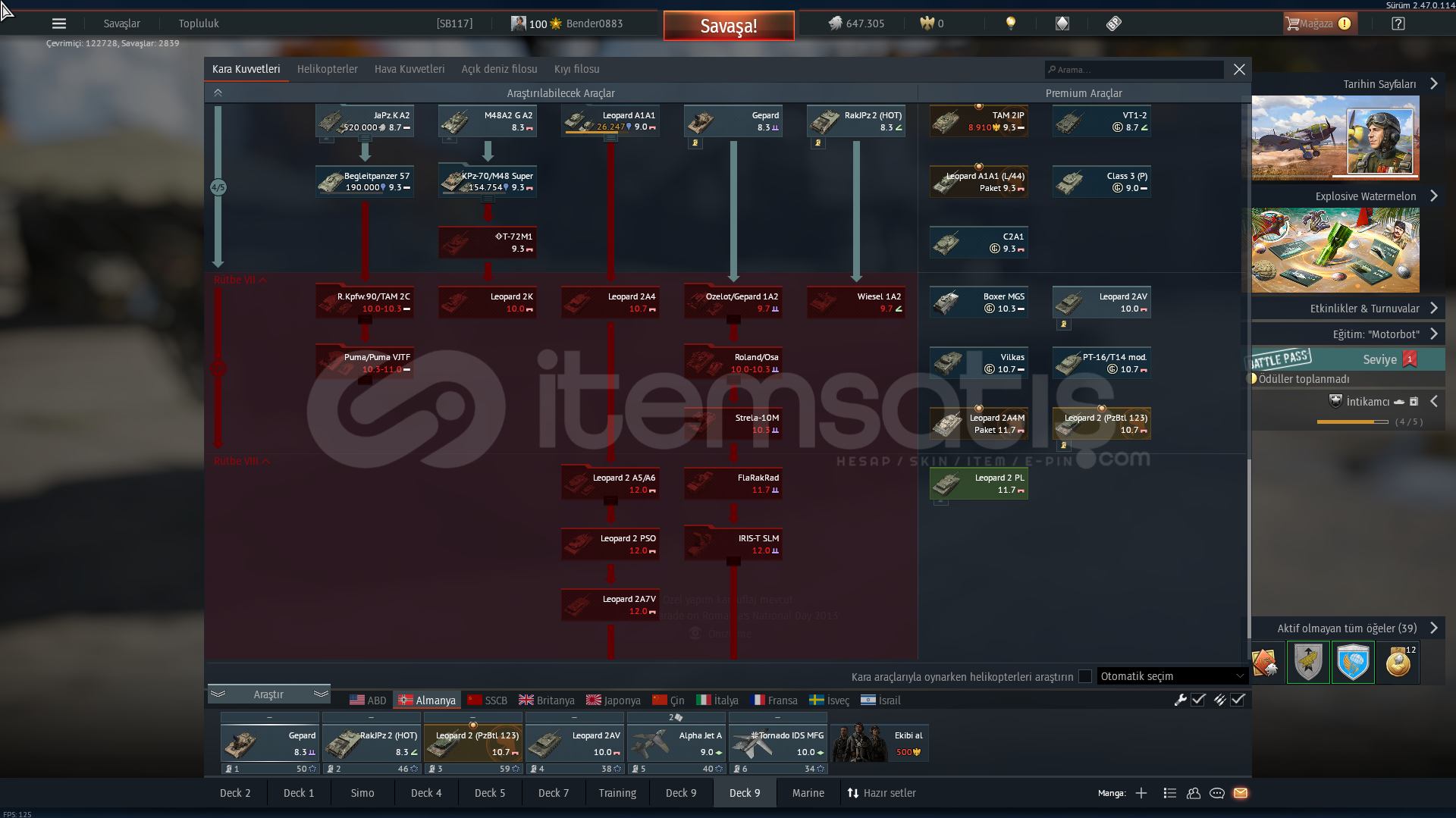The width and height of the screenshot is (1456, 818).
Task: Open the orange mail envelope icon
Action: [x=1241, y=793]
